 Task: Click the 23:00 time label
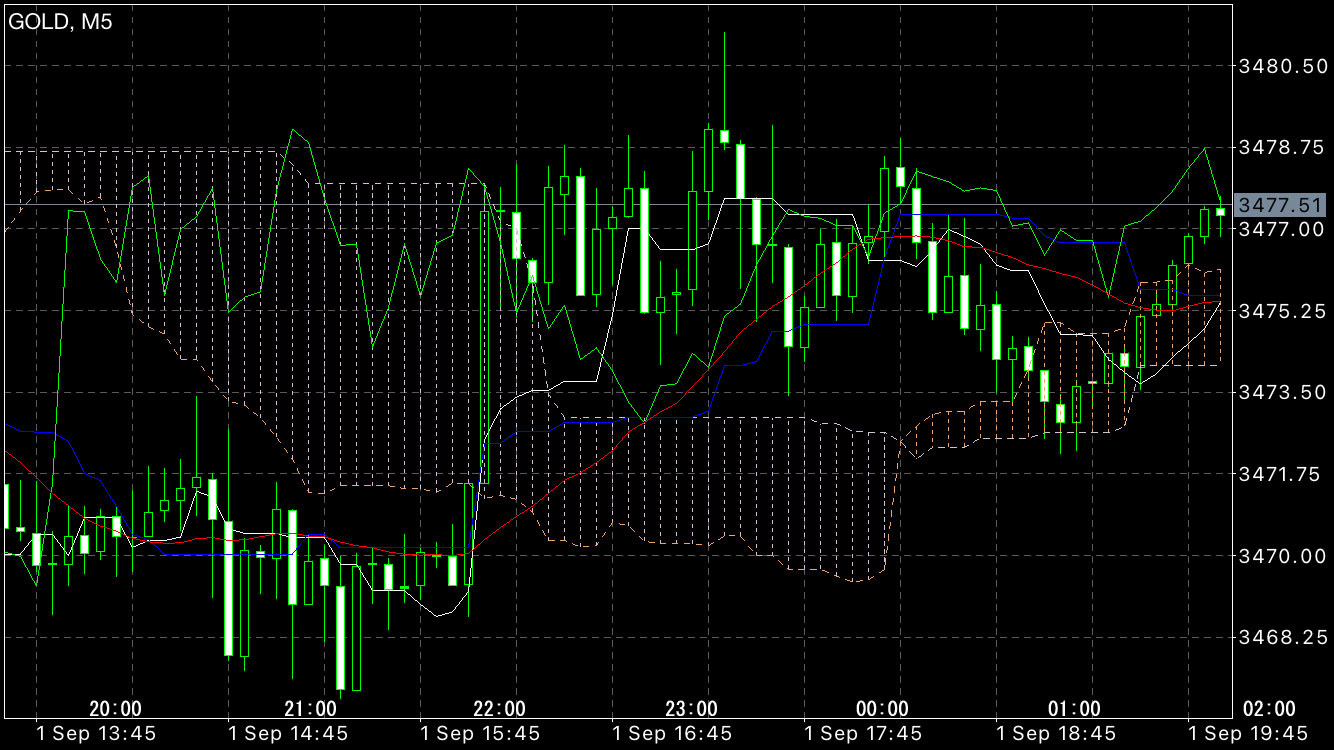pos(692,709)
